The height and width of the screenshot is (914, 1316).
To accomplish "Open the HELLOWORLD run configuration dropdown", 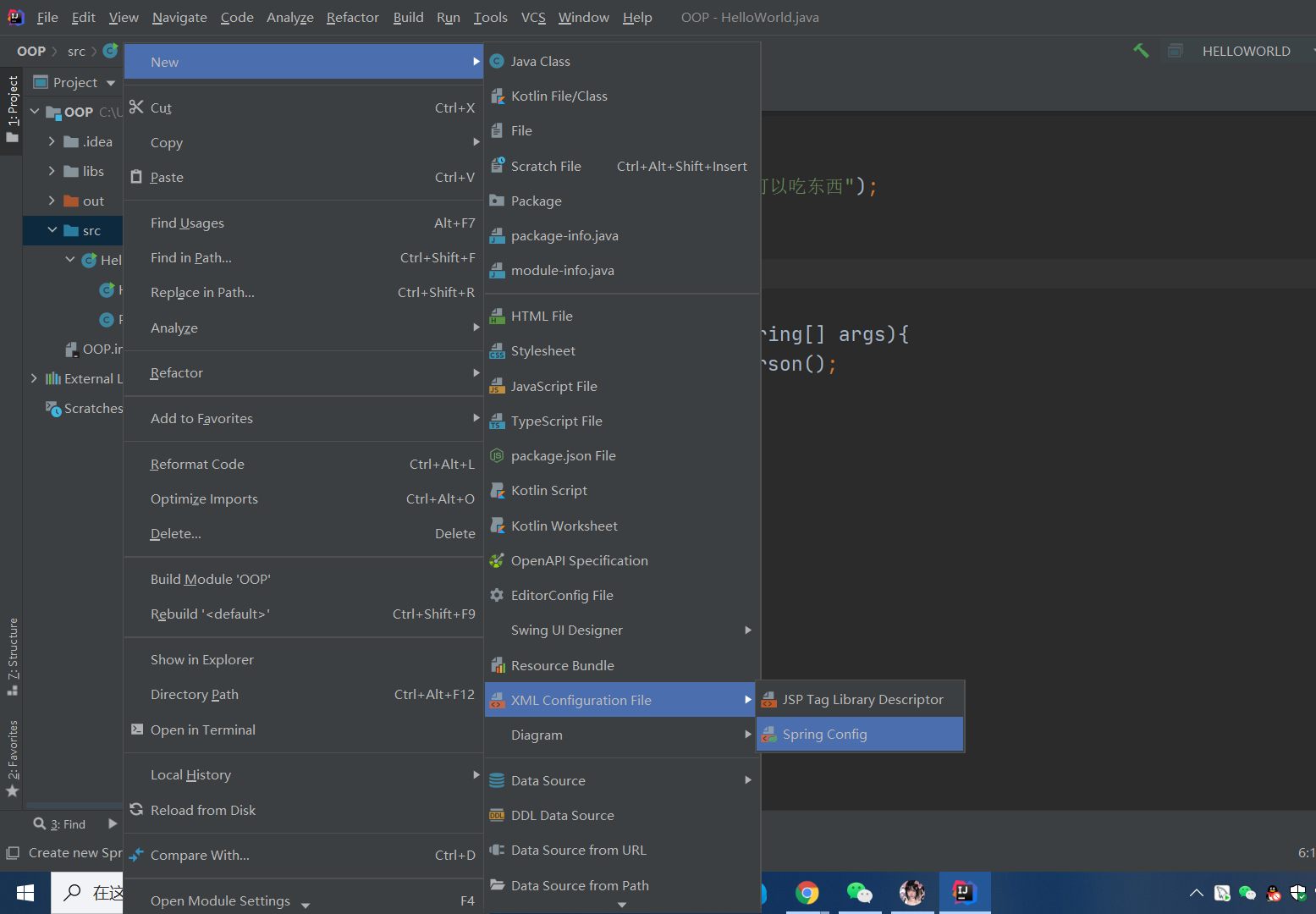I will pos(1246,51).
